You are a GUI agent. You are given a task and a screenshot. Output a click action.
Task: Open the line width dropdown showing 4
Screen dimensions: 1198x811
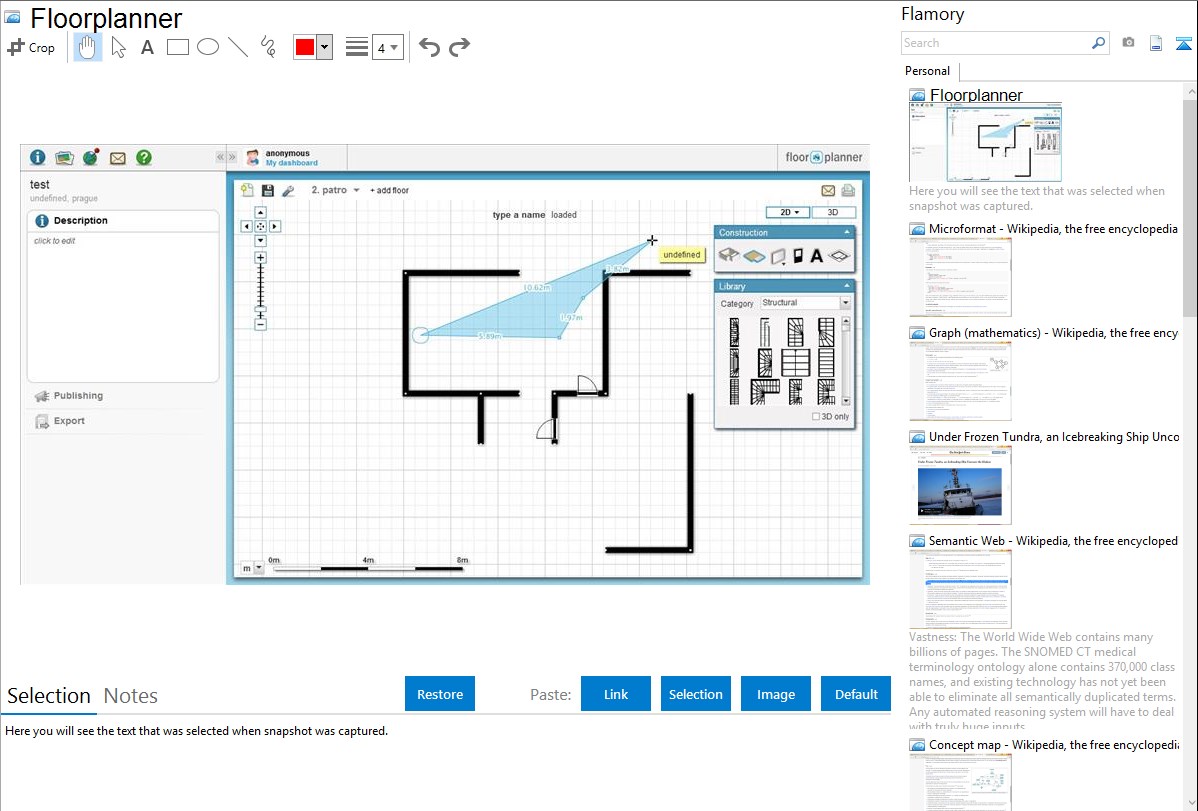point(388,48)
